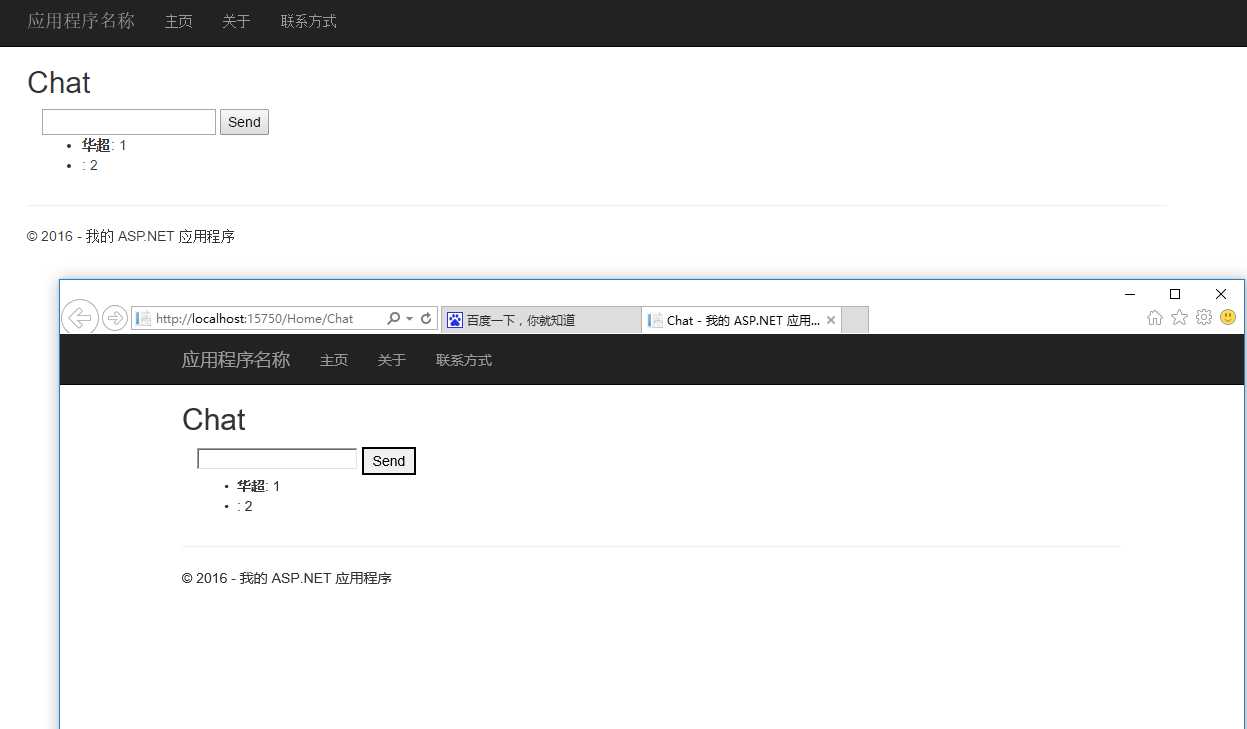The width and height of the screenshot is (1247, 729).
Task: Click the © 2016 footer text in the IE window
Action: [287, 578]
